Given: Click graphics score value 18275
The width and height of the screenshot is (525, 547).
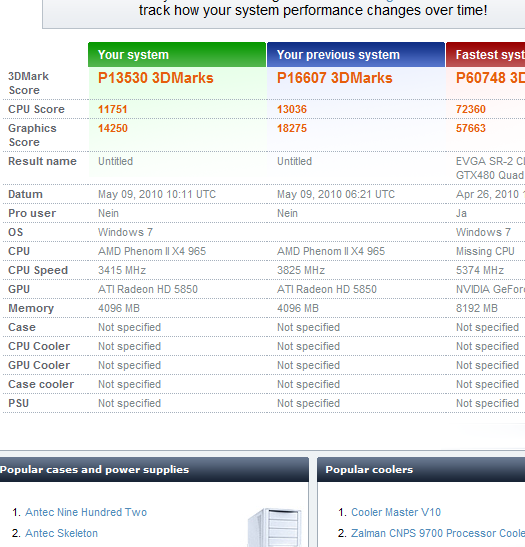Looking at the screenshot, I should click(292, 128).
